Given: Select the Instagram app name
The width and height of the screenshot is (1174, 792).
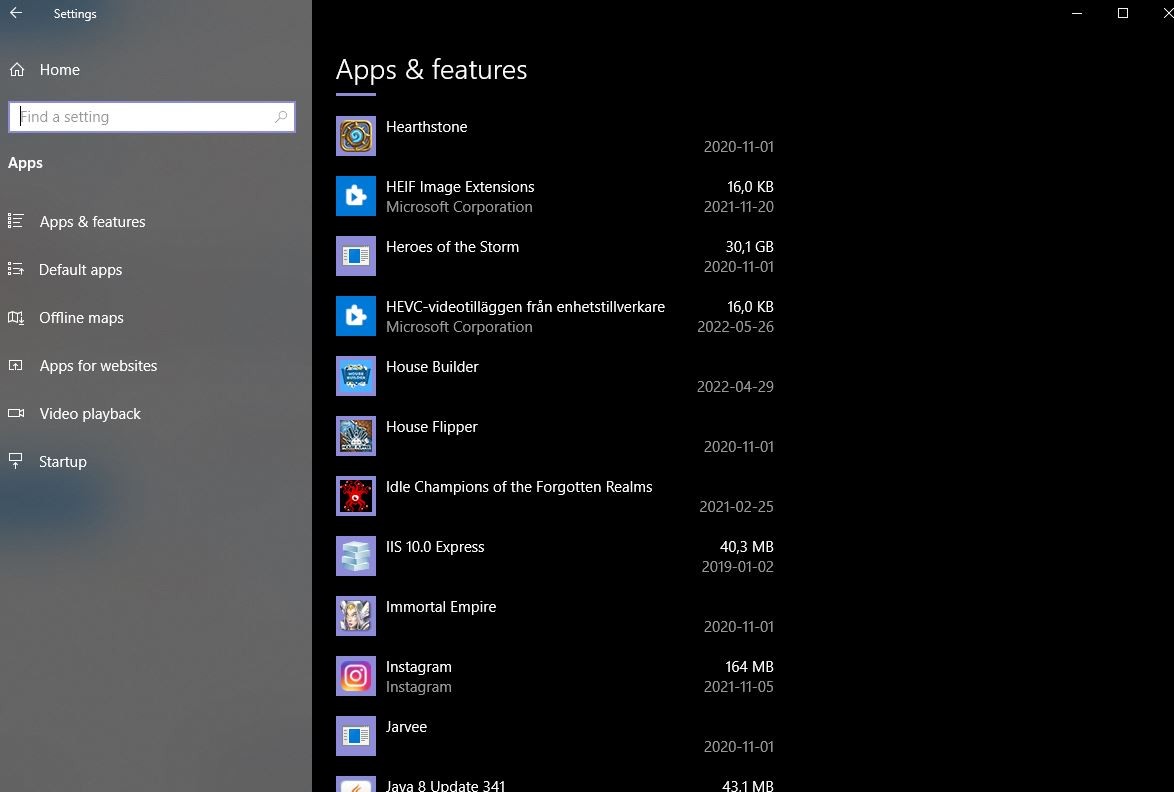Looking at the screenshot, I should (x=419, y=666).
